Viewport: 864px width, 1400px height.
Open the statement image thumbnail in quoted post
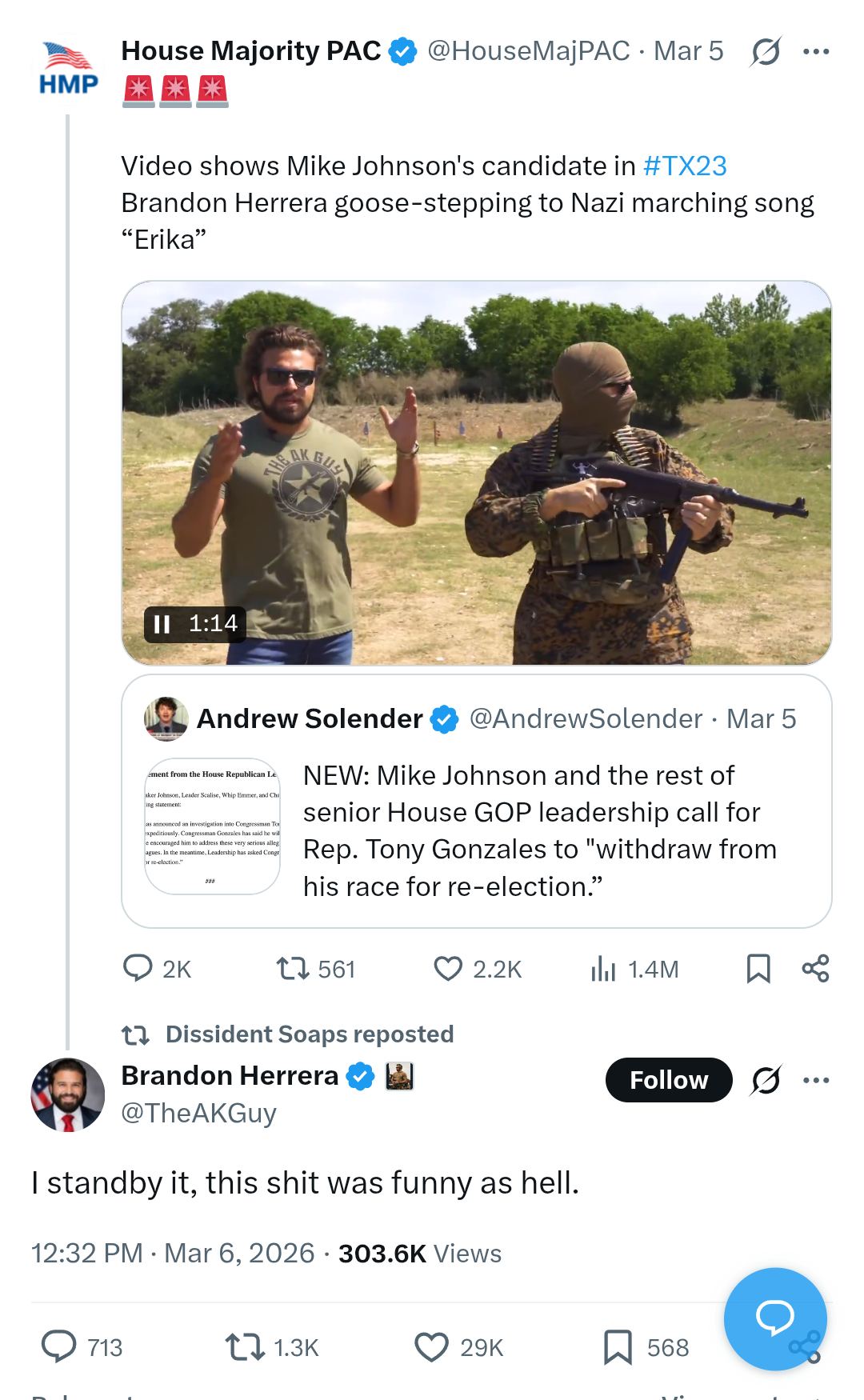[213, 826]
